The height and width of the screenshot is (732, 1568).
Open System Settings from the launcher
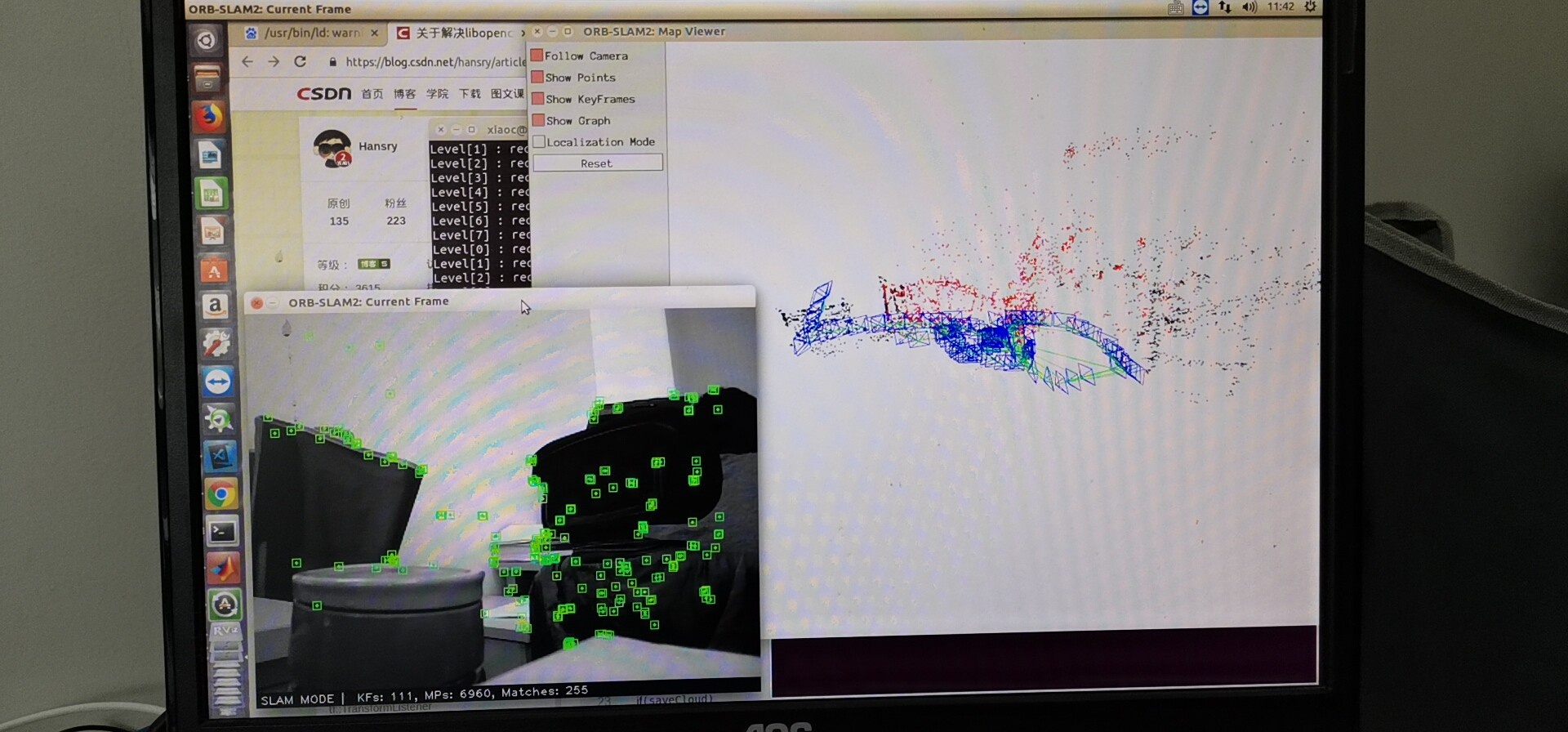[x=216, y=344]
